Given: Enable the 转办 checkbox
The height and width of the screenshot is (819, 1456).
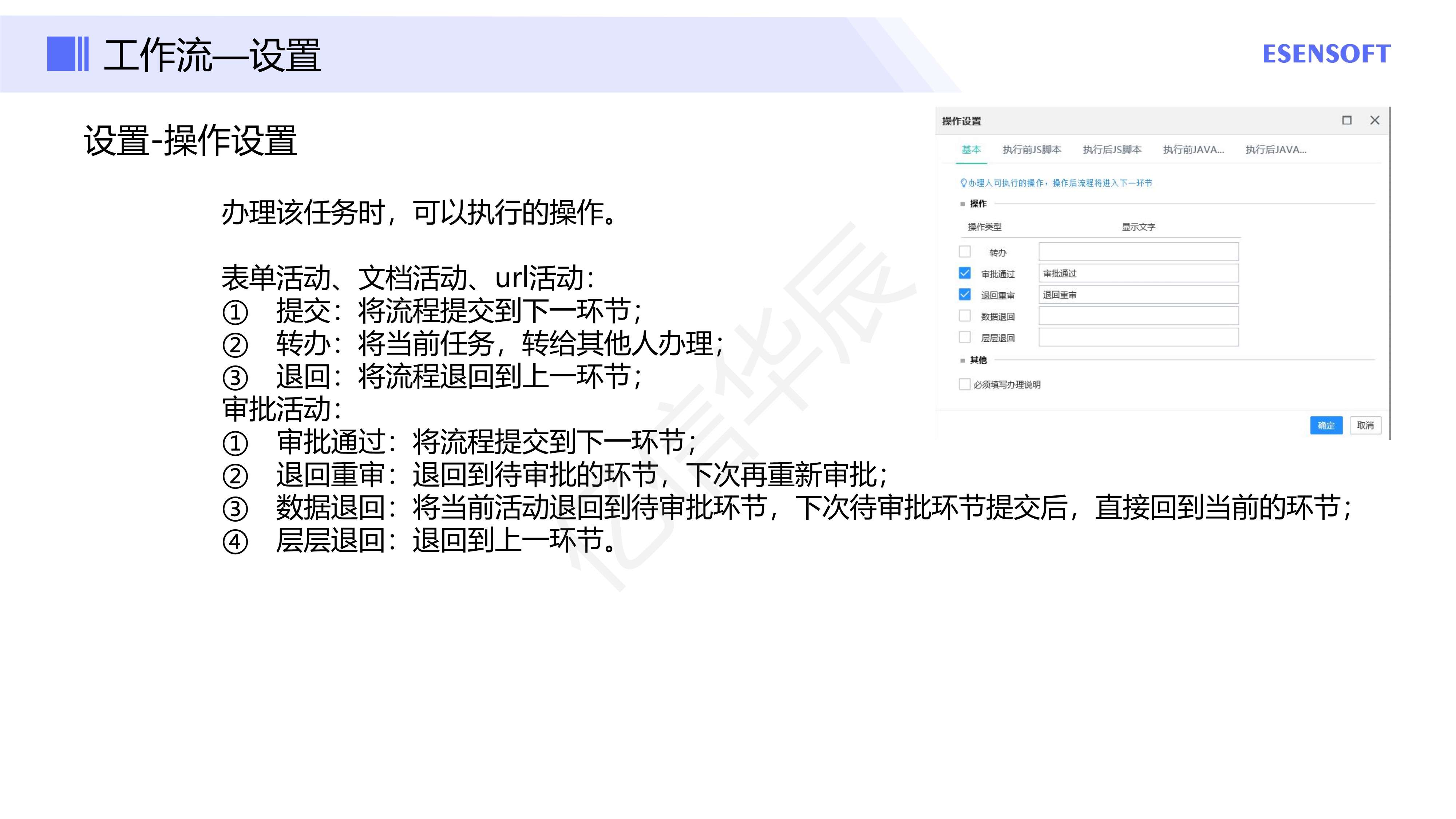Looking at the screenshot, I should pos(965,252).
